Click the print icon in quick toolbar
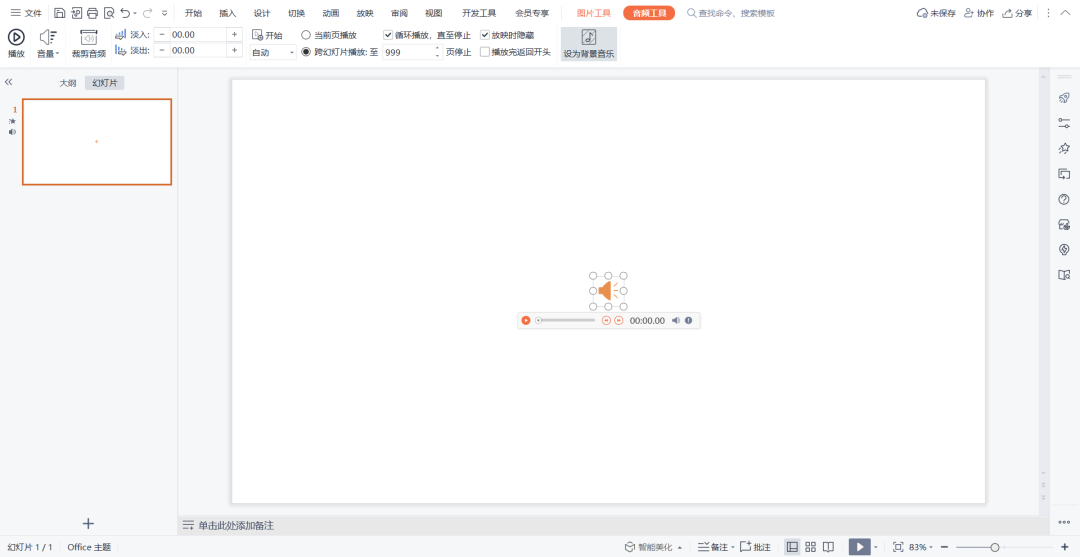Viewport: 1080px width, 557px height. (x=92, y=13)
